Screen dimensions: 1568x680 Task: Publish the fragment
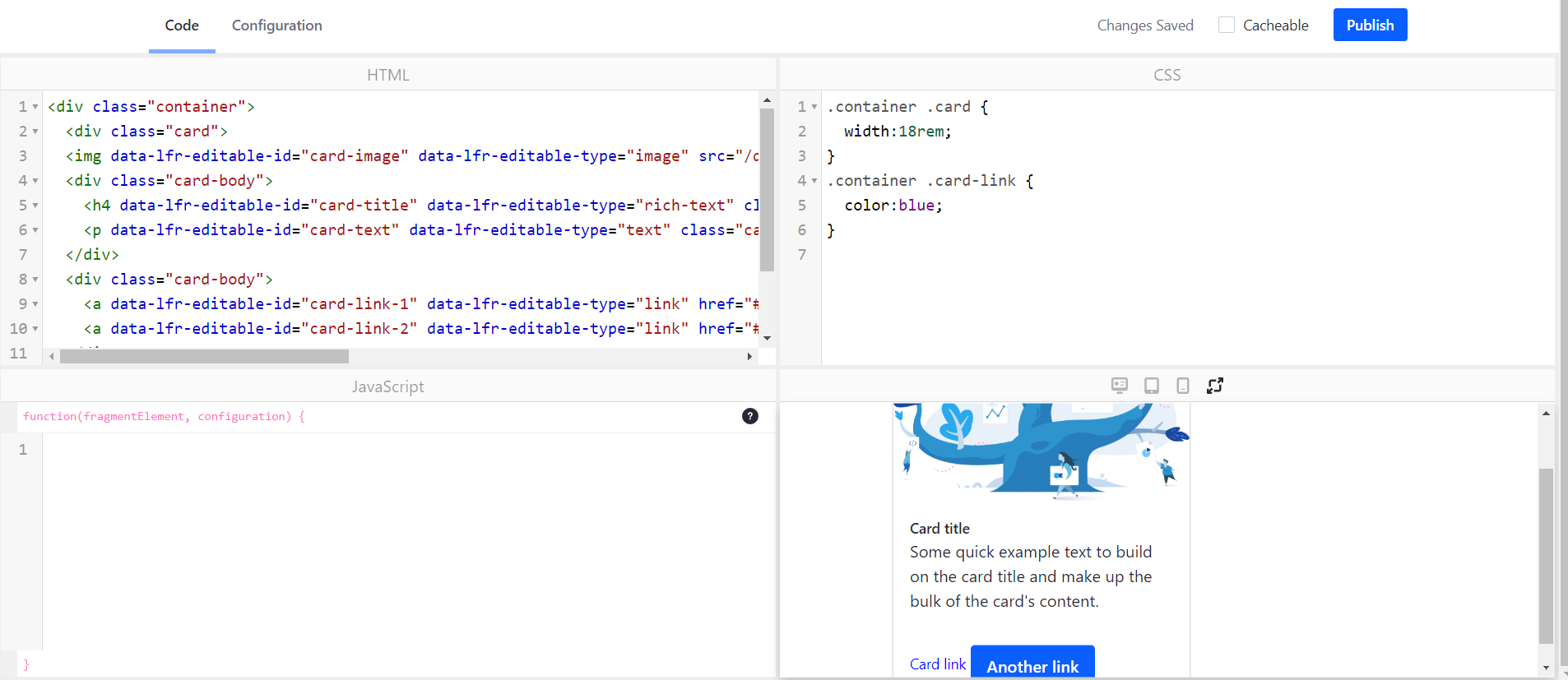1371,25
